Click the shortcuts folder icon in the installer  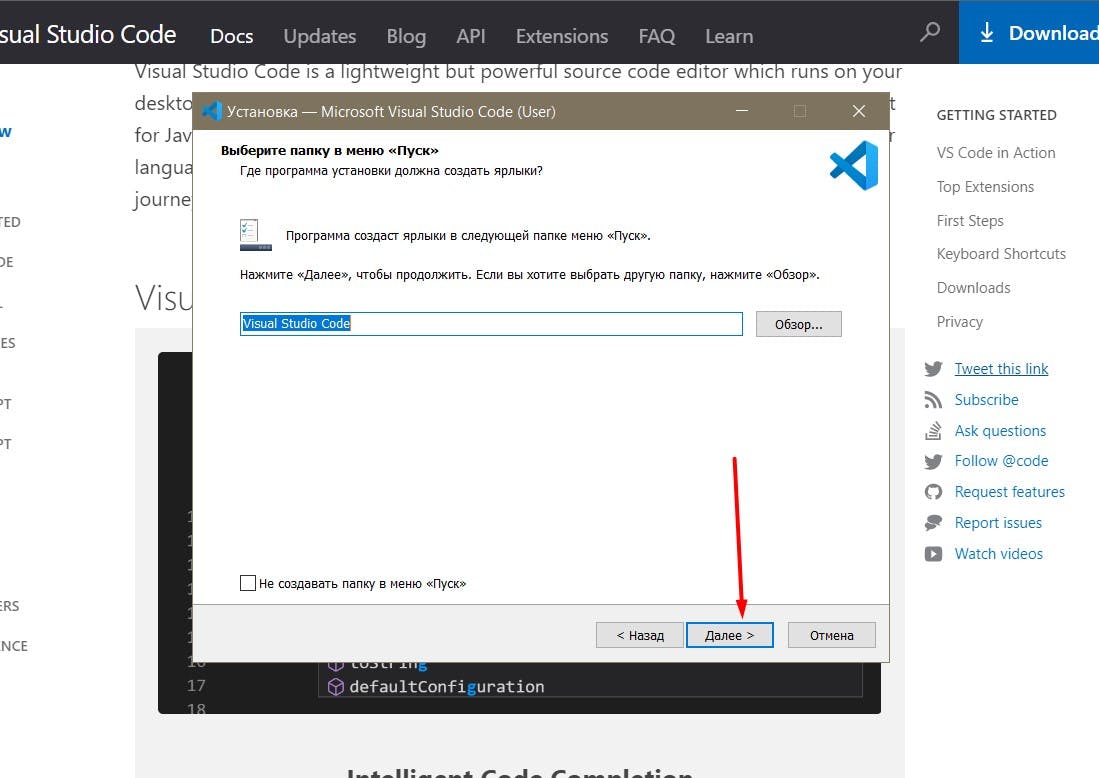pyautogui.click(x=255, y=235)
